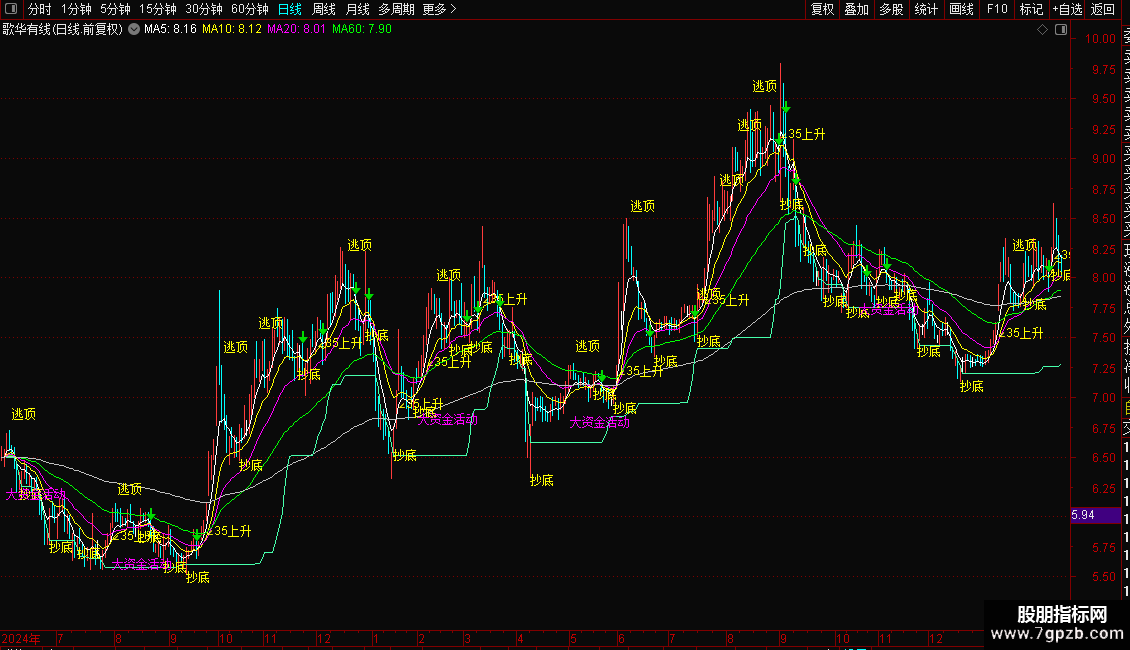Select the 30分钟 period tab
1130x650 pixels.
204,9
